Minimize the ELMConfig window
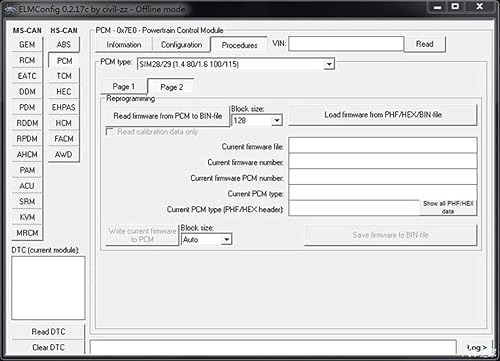 pos(438,7)
